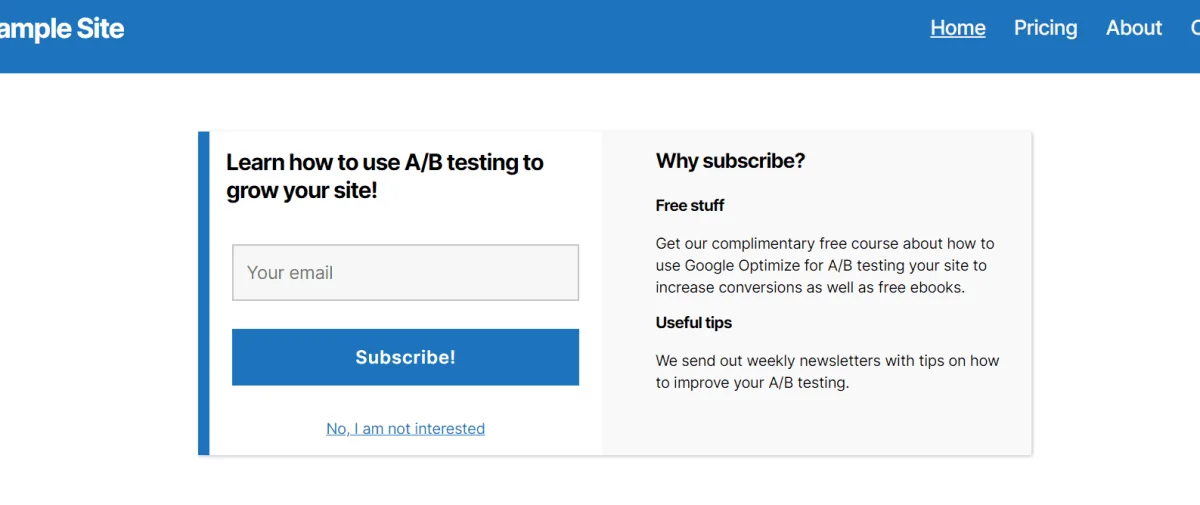
Task: Click the blue accent bar on the signup card
Action: [203, 293]
